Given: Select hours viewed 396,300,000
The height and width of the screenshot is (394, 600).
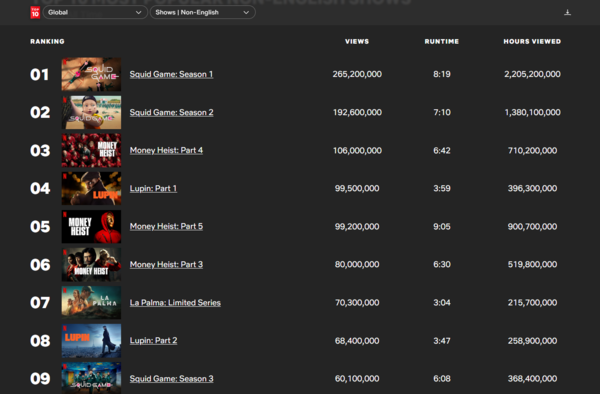Looking at the screenshot, I should [532, 189].
